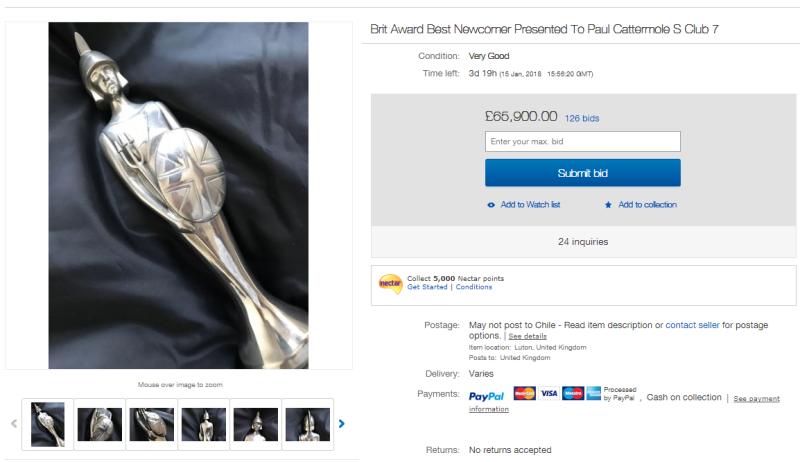The height and width of the screenshot is (462, 800).
Task: Show next thumbnails with right arrow
Action: click(342, 423)
